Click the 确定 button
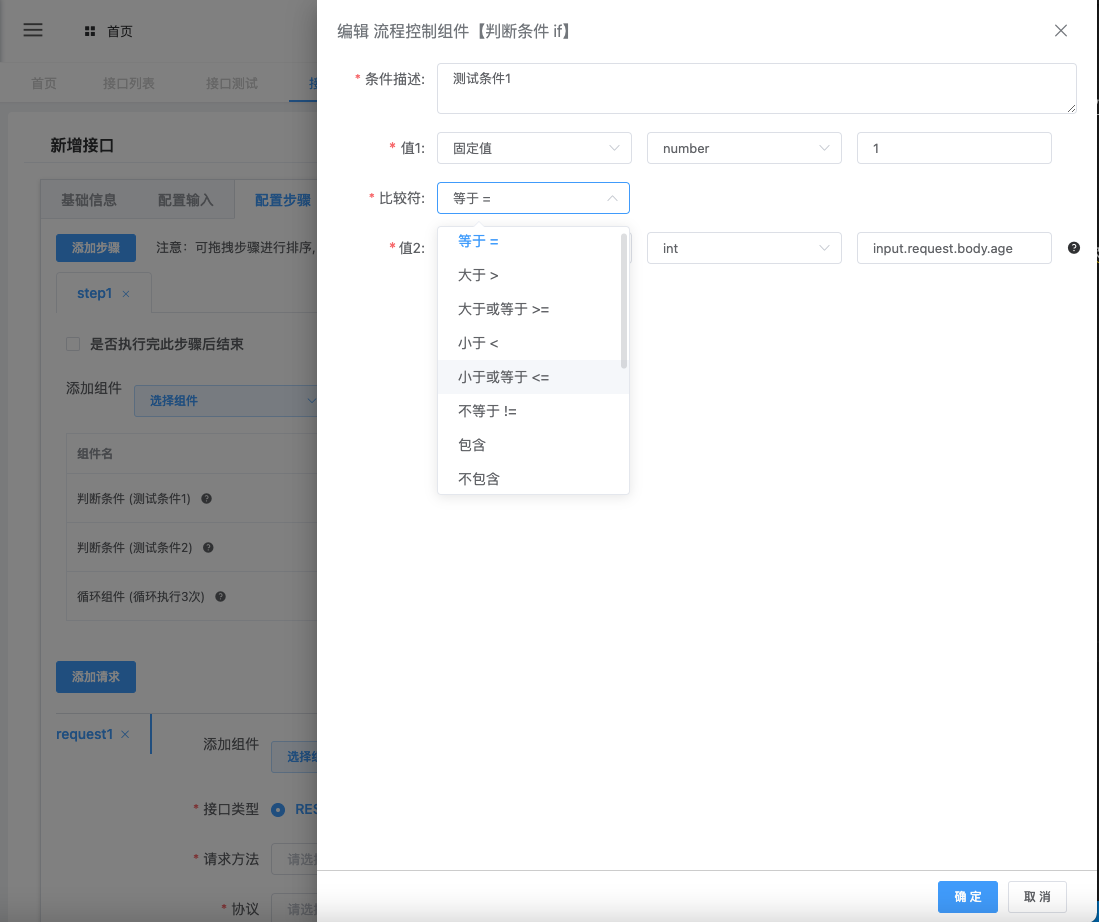 point(967,897)
